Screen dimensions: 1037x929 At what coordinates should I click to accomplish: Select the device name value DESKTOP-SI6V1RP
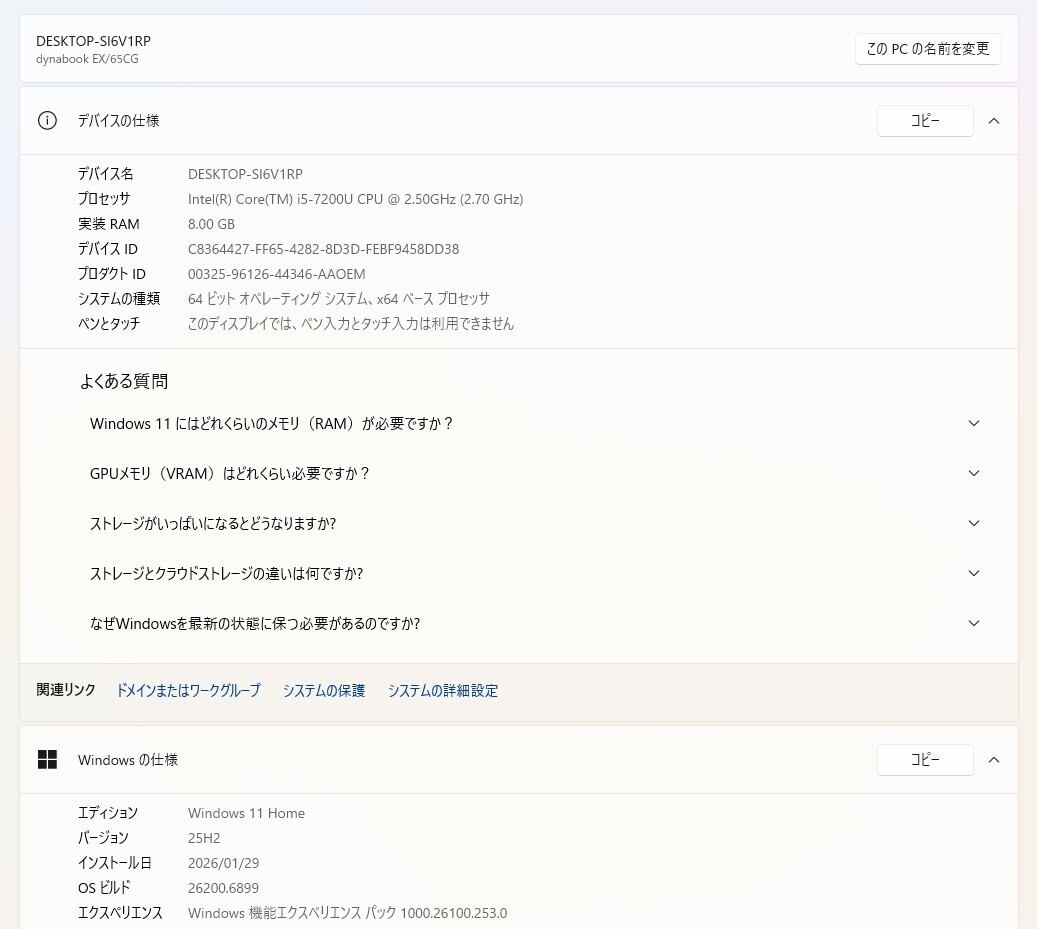pos(245,174)
